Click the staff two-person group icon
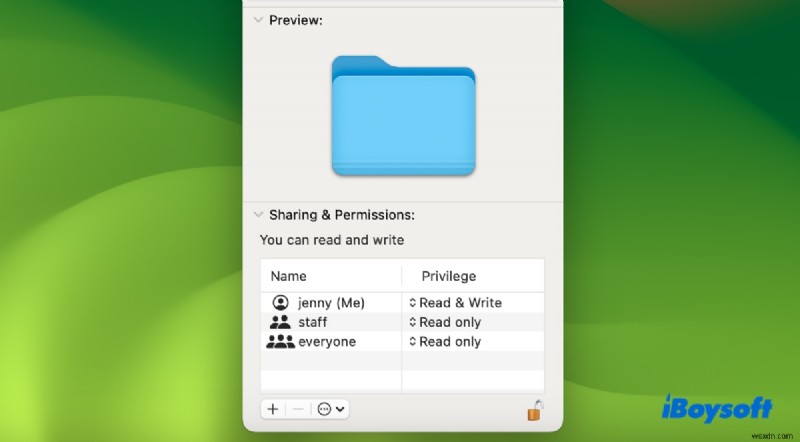Image resolution: width=800 pixels, height=442 pixels. [x=280, y=322]
